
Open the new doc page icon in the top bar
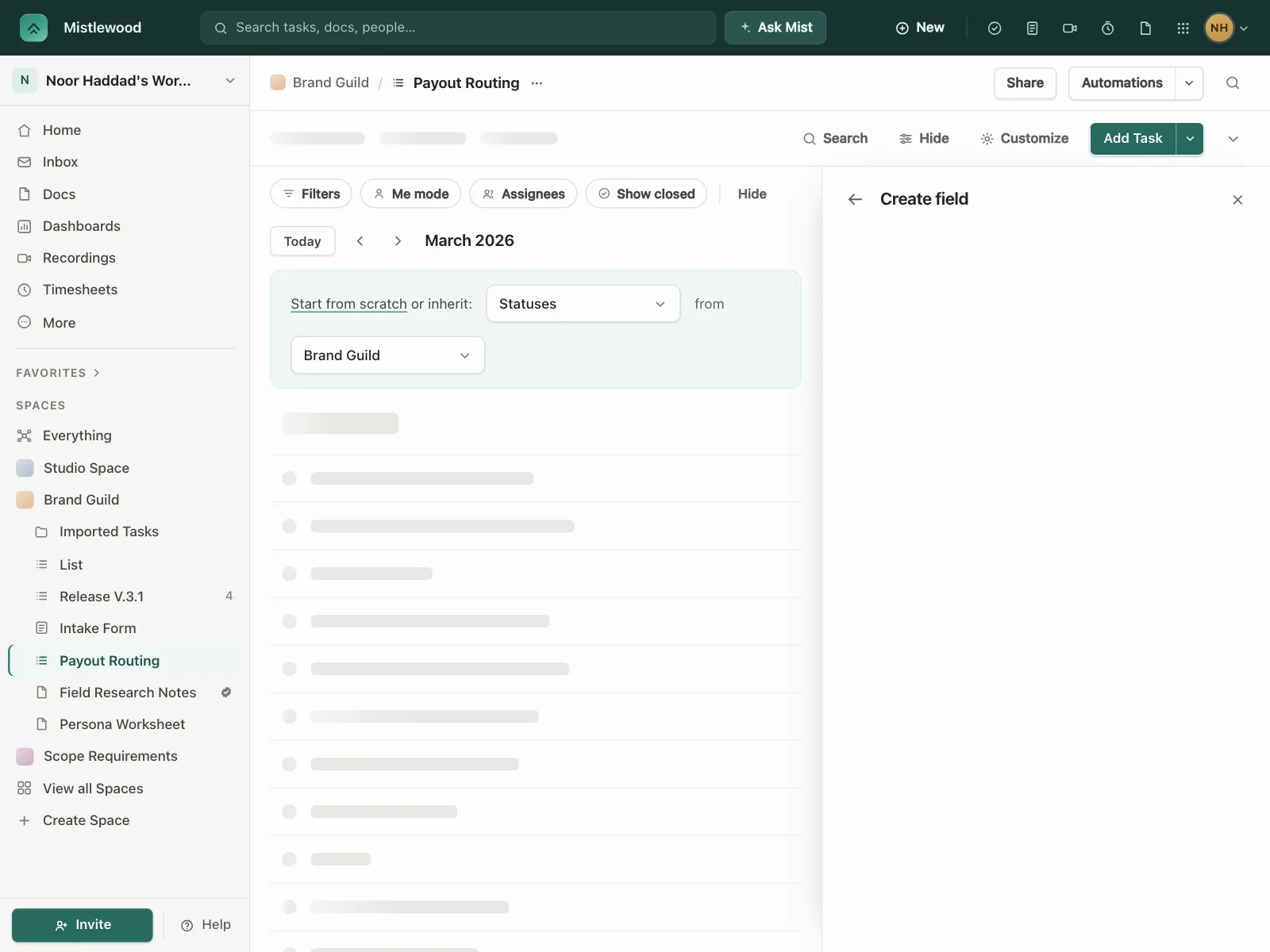coord(1145,28)
